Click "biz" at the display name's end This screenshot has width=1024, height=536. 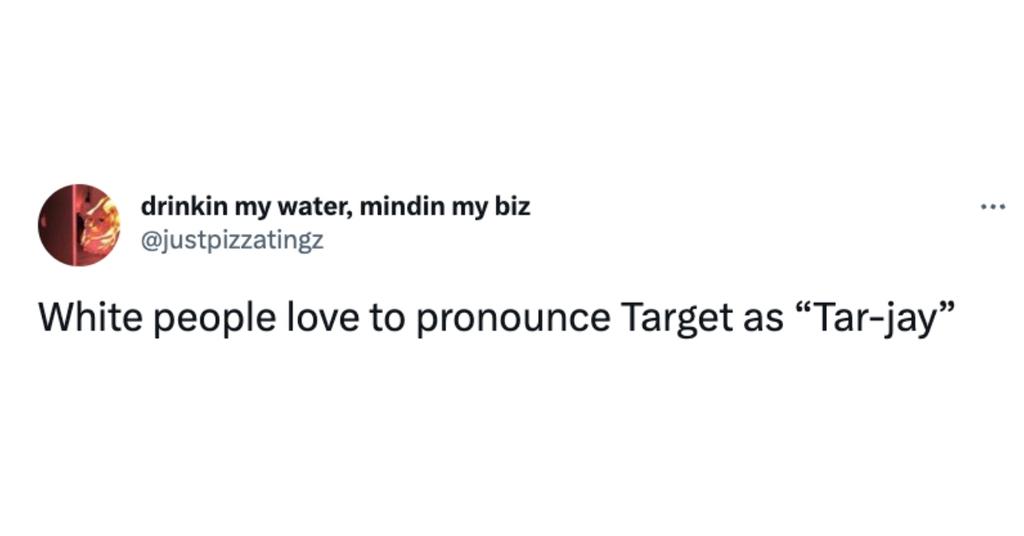pyautogui.click(x=513, y=207)
